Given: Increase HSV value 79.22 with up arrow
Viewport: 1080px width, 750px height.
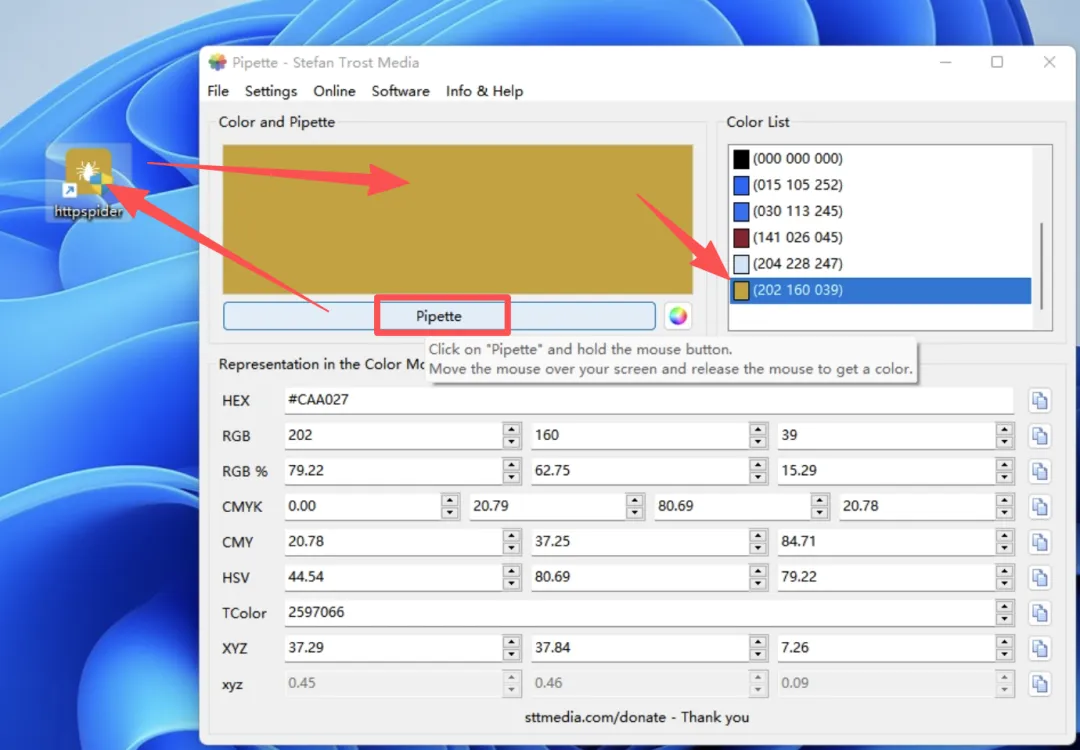Looking at the screenshot, I should pos(1004,570).
